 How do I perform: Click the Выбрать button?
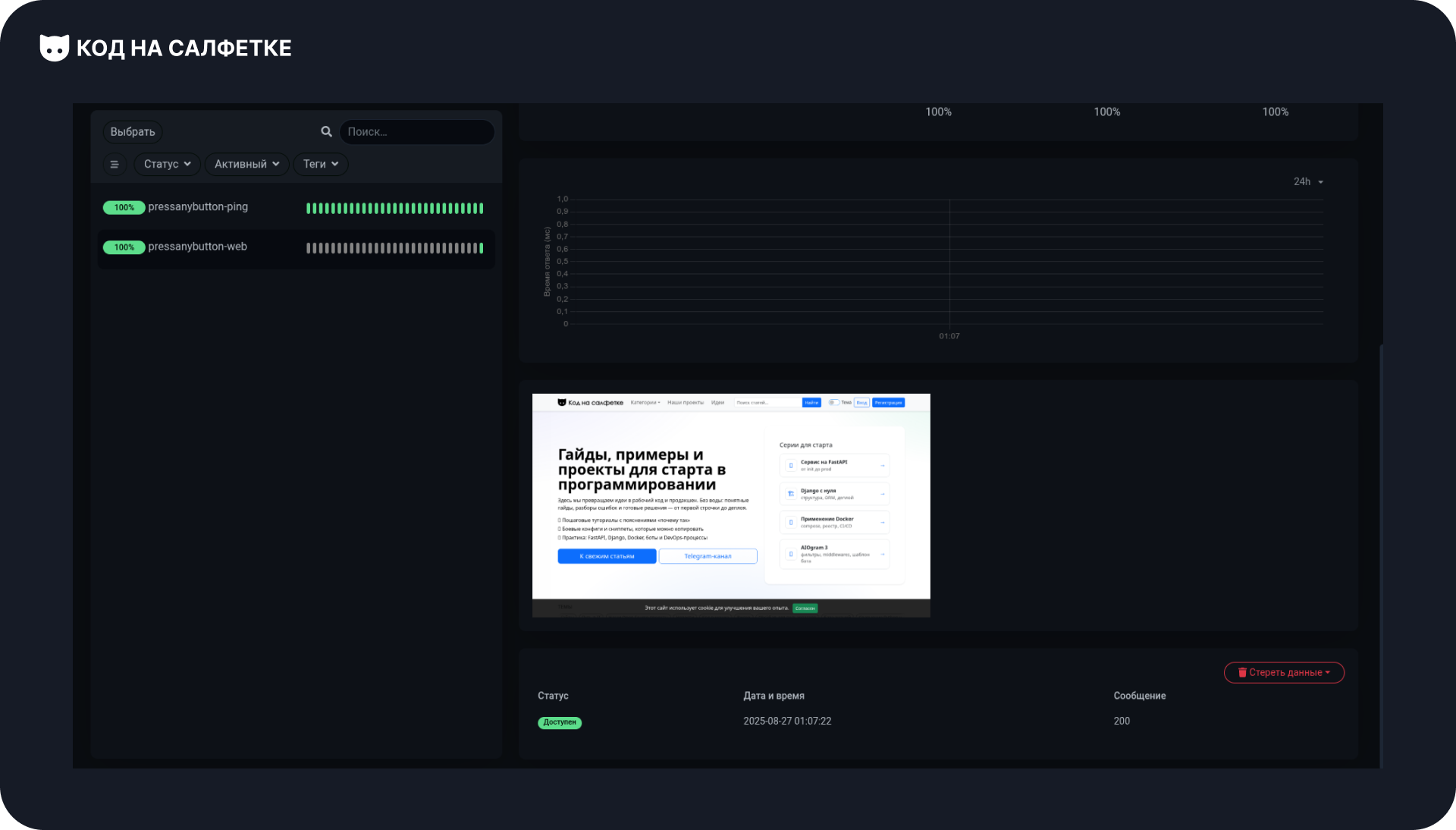(x=133, y=132)
